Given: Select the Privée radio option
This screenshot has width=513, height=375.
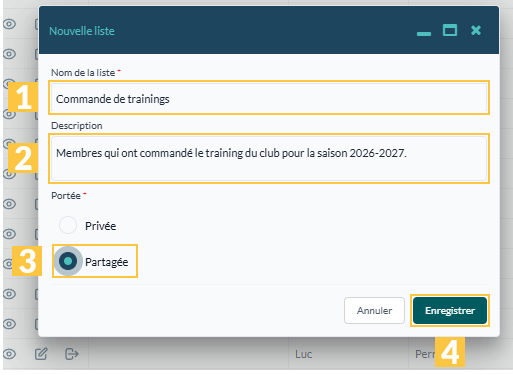Looking at the screenshot, I should (68, 225).
